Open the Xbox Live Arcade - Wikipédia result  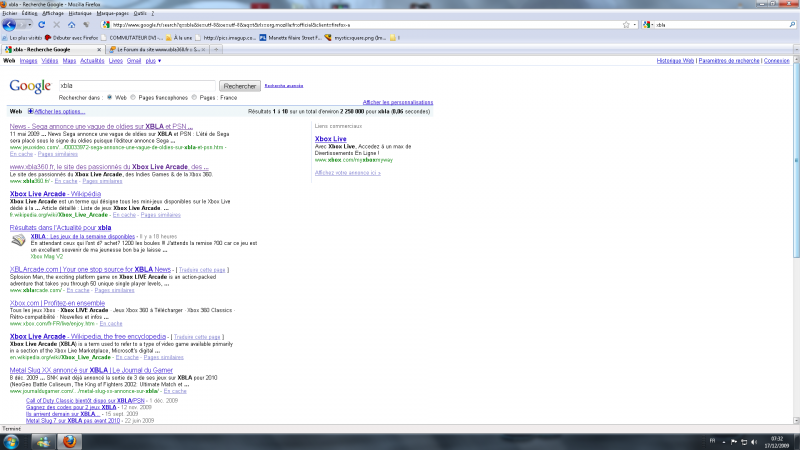[55, 194]
